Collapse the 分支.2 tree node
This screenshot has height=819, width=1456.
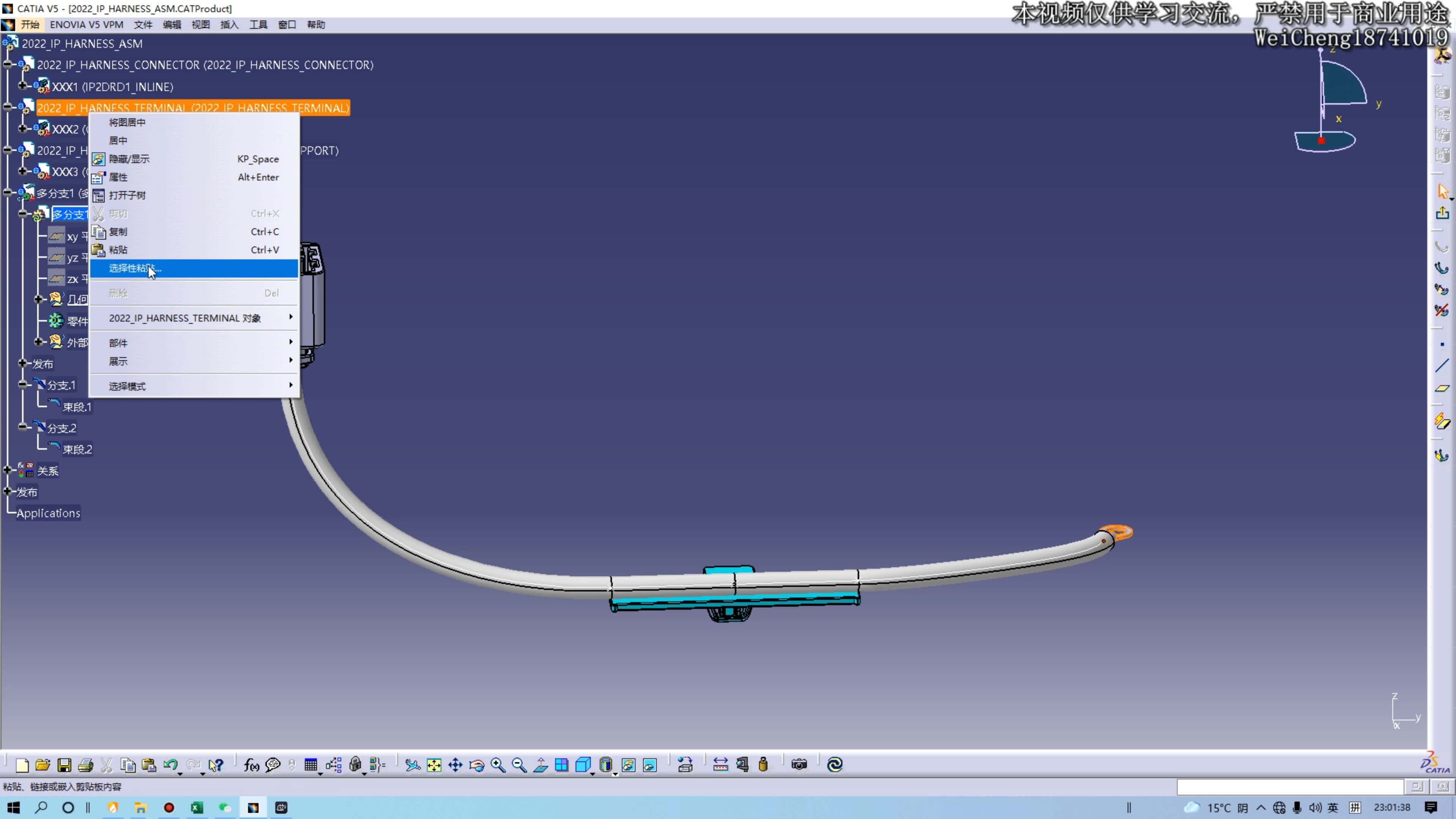tap(23, 427)
